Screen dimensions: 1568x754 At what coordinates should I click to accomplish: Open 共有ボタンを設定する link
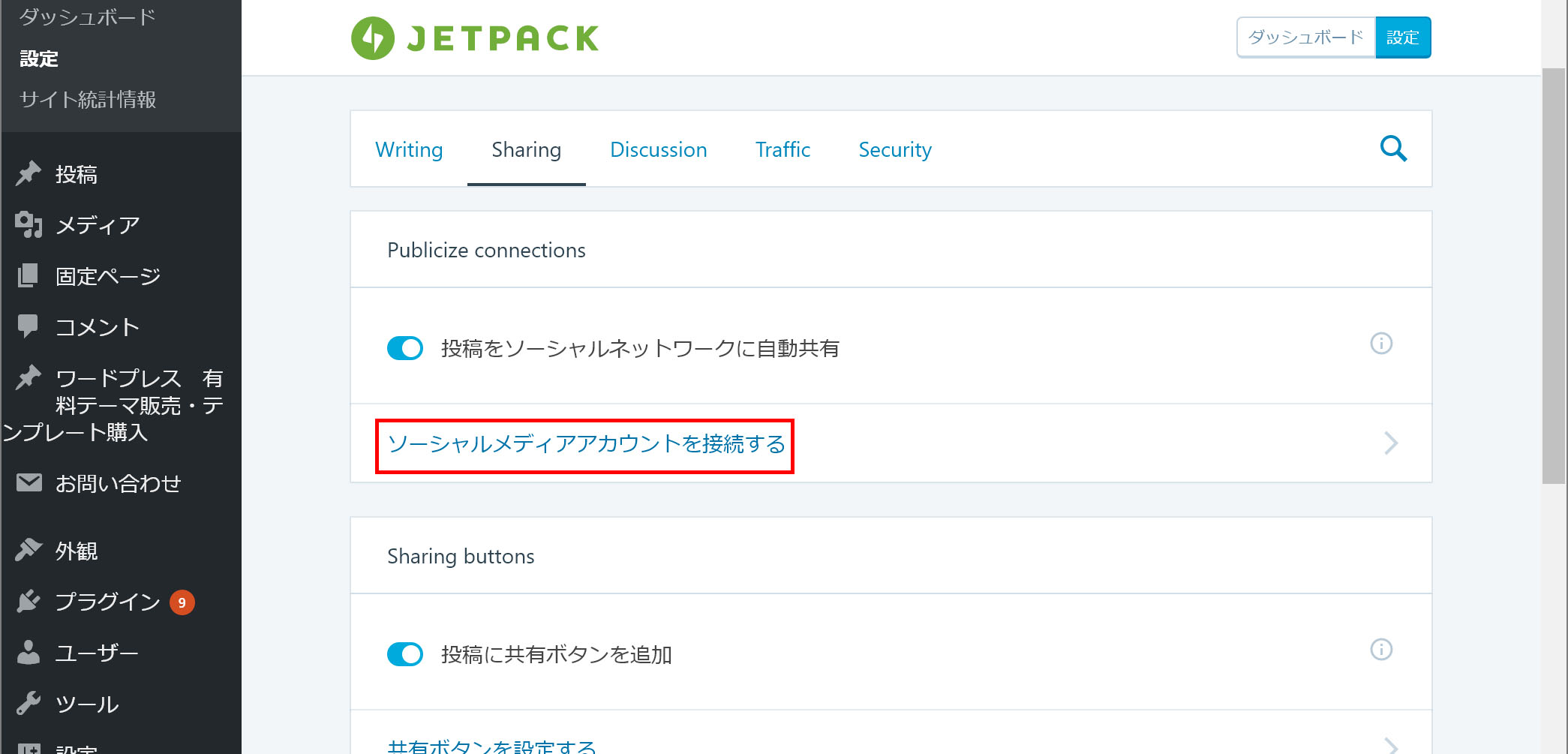point(491,746)
